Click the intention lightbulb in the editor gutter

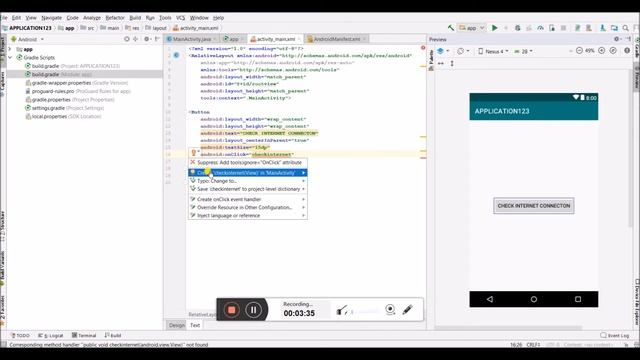[x=194, y=153]
